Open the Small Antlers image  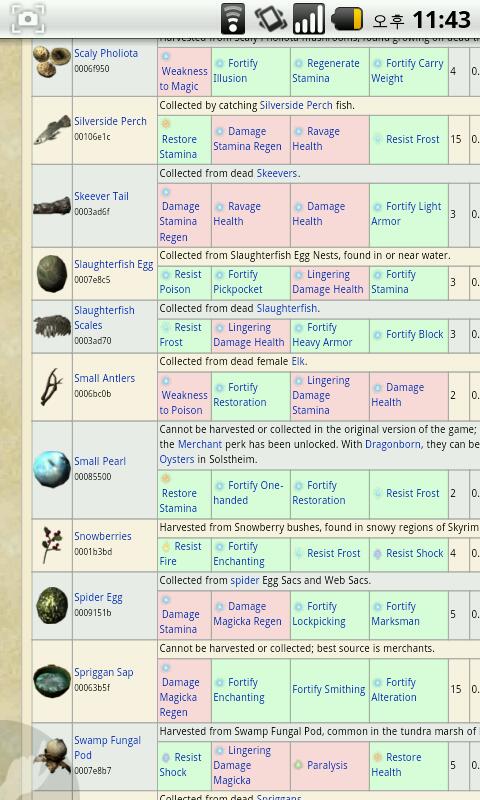[x=52, y=387]
